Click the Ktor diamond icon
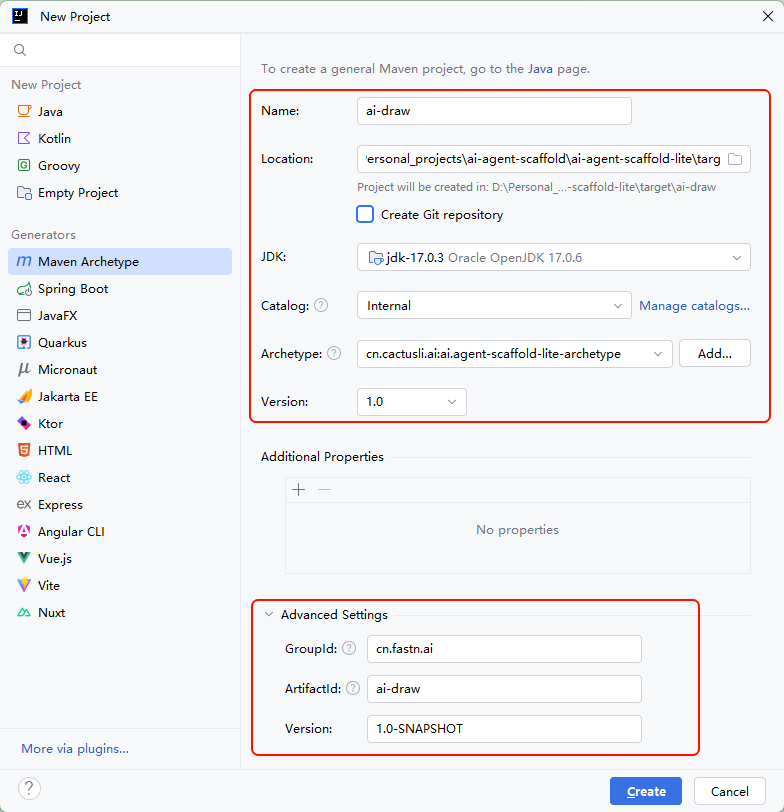This screenshot has width=784, height=812. 24,424
